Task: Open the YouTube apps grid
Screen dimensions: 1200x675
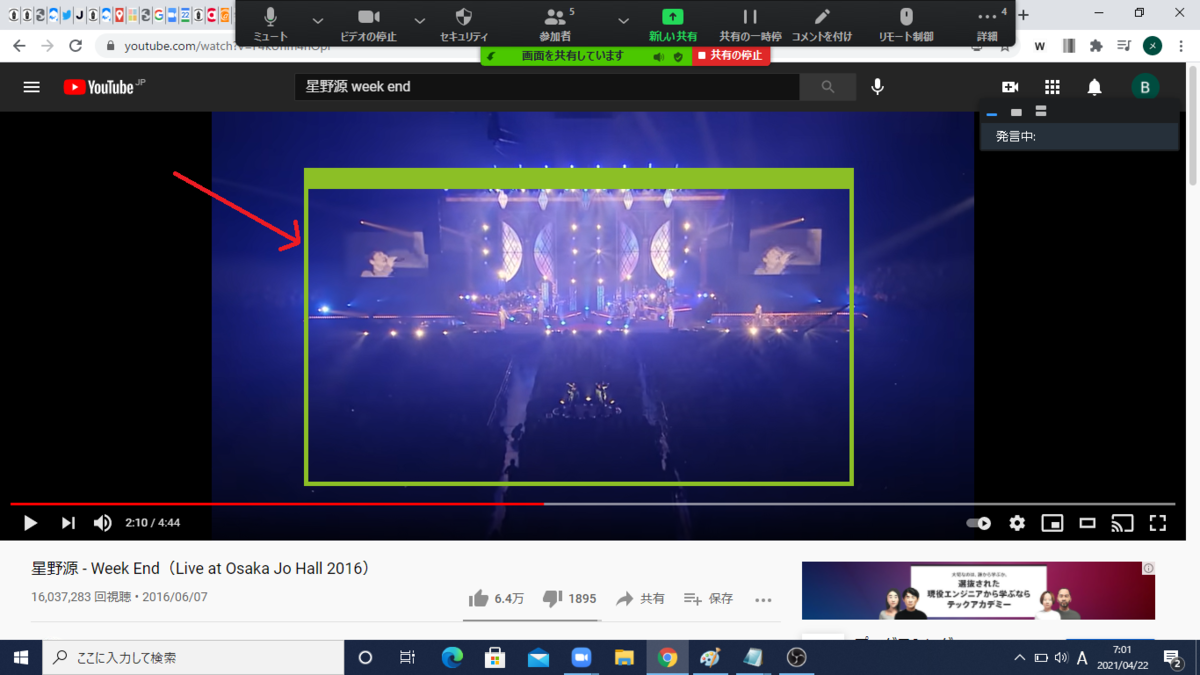Action: coord(1052,87)
